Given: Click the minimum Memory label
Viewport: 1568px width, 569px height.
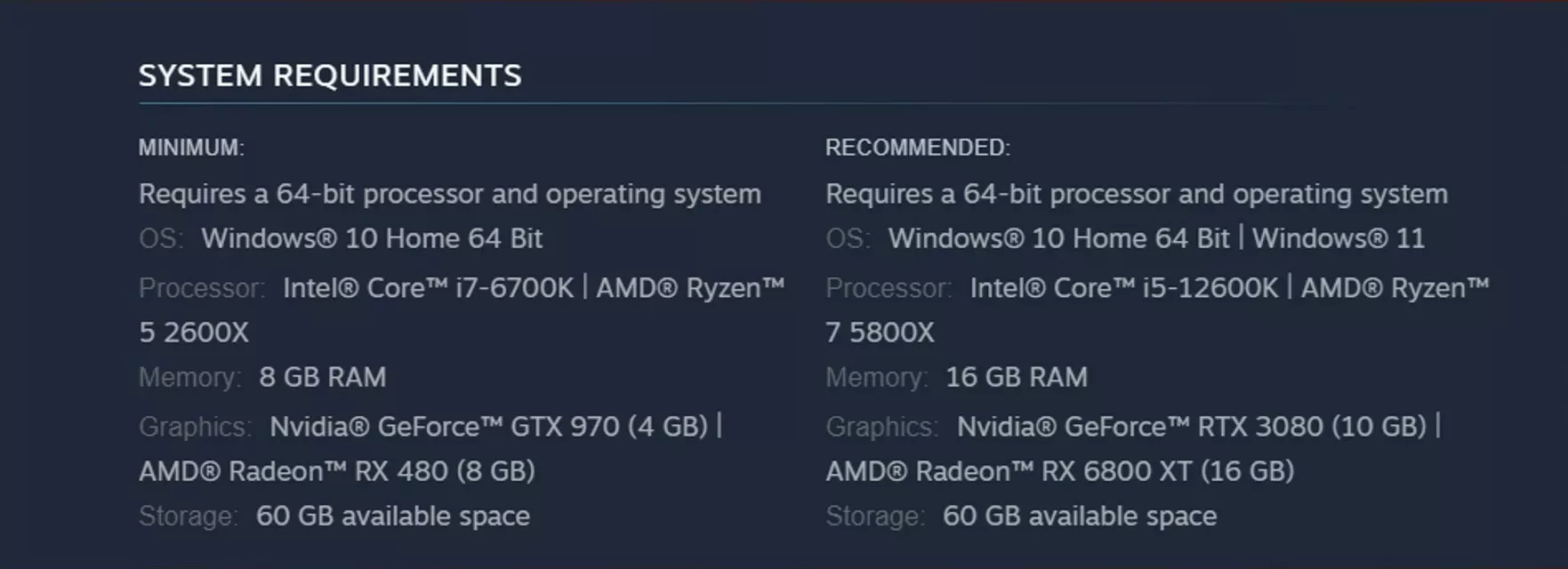Looking at the screenshot, I should pos(189,377).
